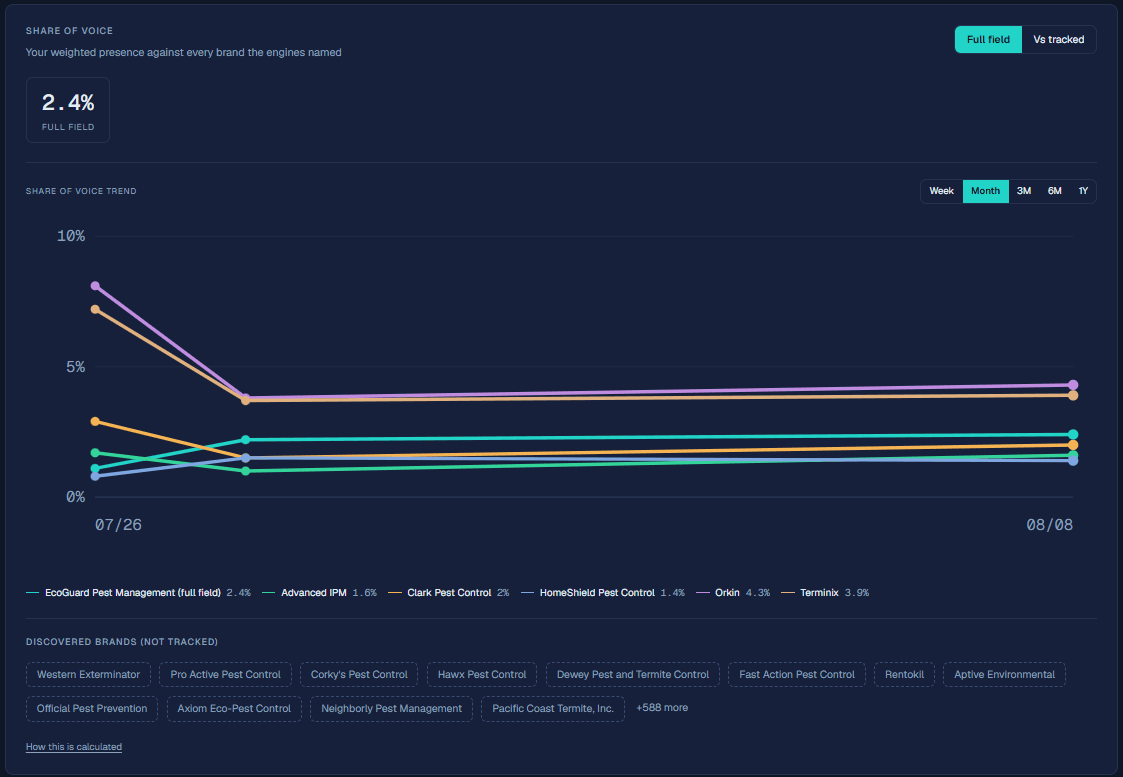Open the How this is calculated link

pos(74,746)
